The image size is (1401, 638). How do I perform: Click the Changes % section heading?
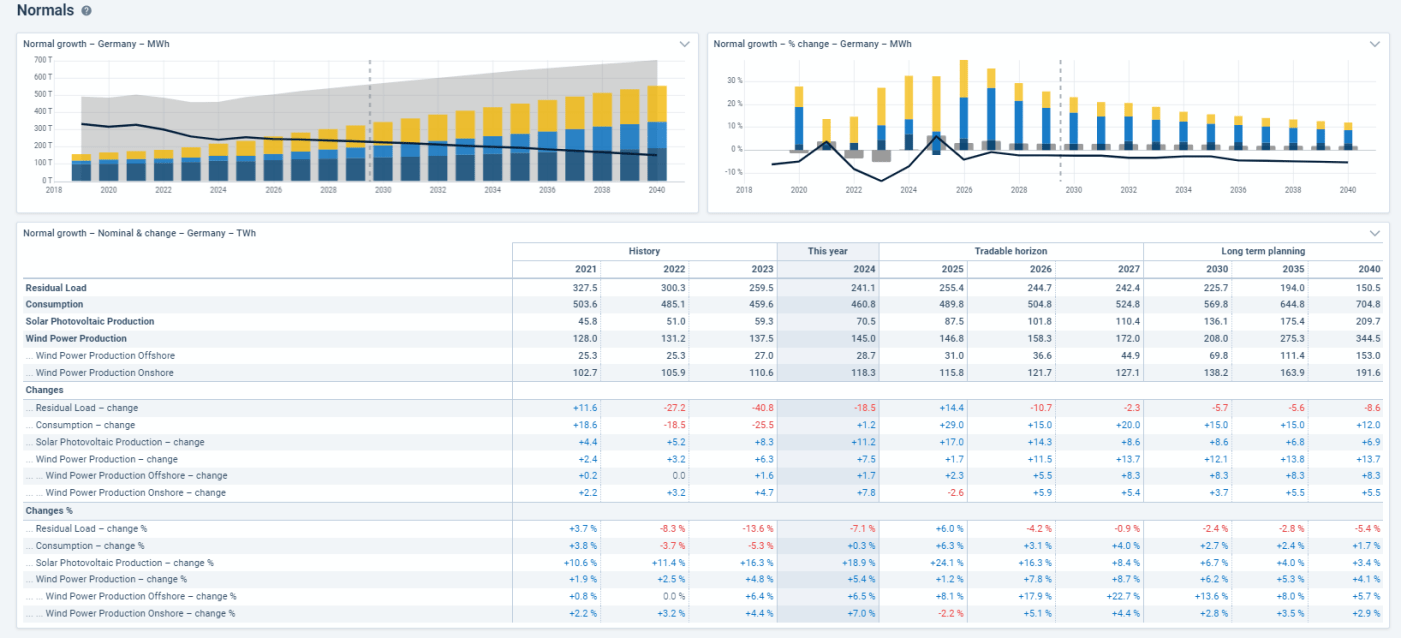click(49, 511)
